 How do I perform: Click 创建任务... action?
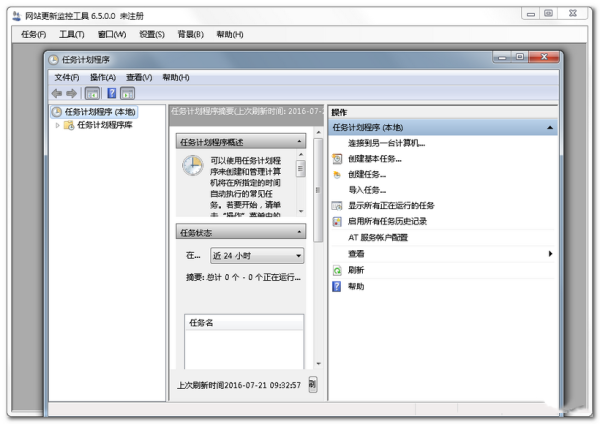[367, 174]
